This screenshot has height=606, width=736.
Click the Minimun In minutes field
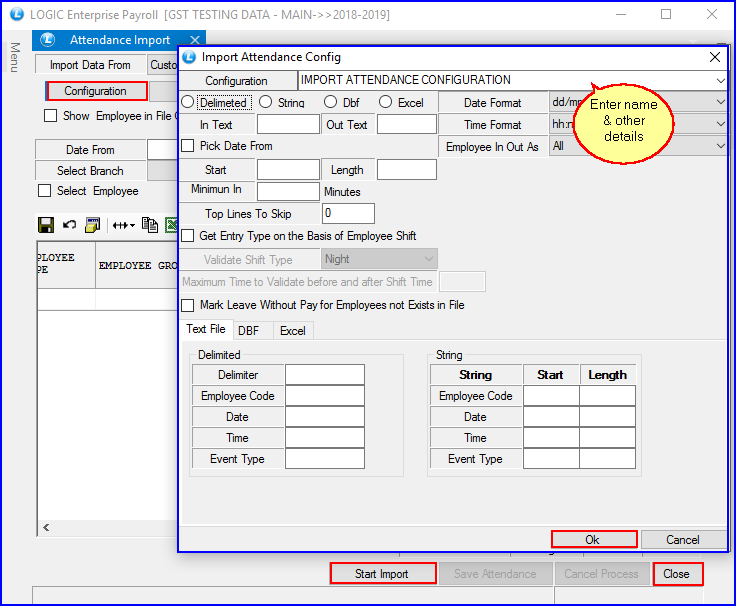(288, 191)
